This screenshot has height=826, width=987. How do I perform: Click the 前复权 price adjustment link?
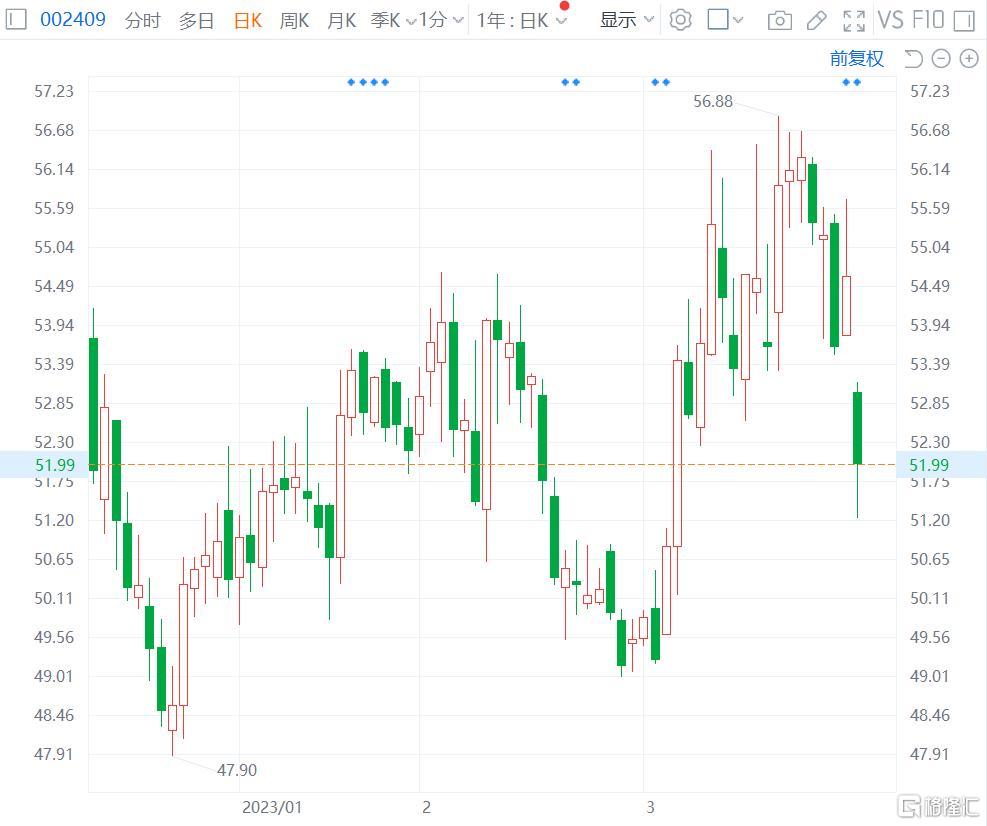[x=857, y=59]
